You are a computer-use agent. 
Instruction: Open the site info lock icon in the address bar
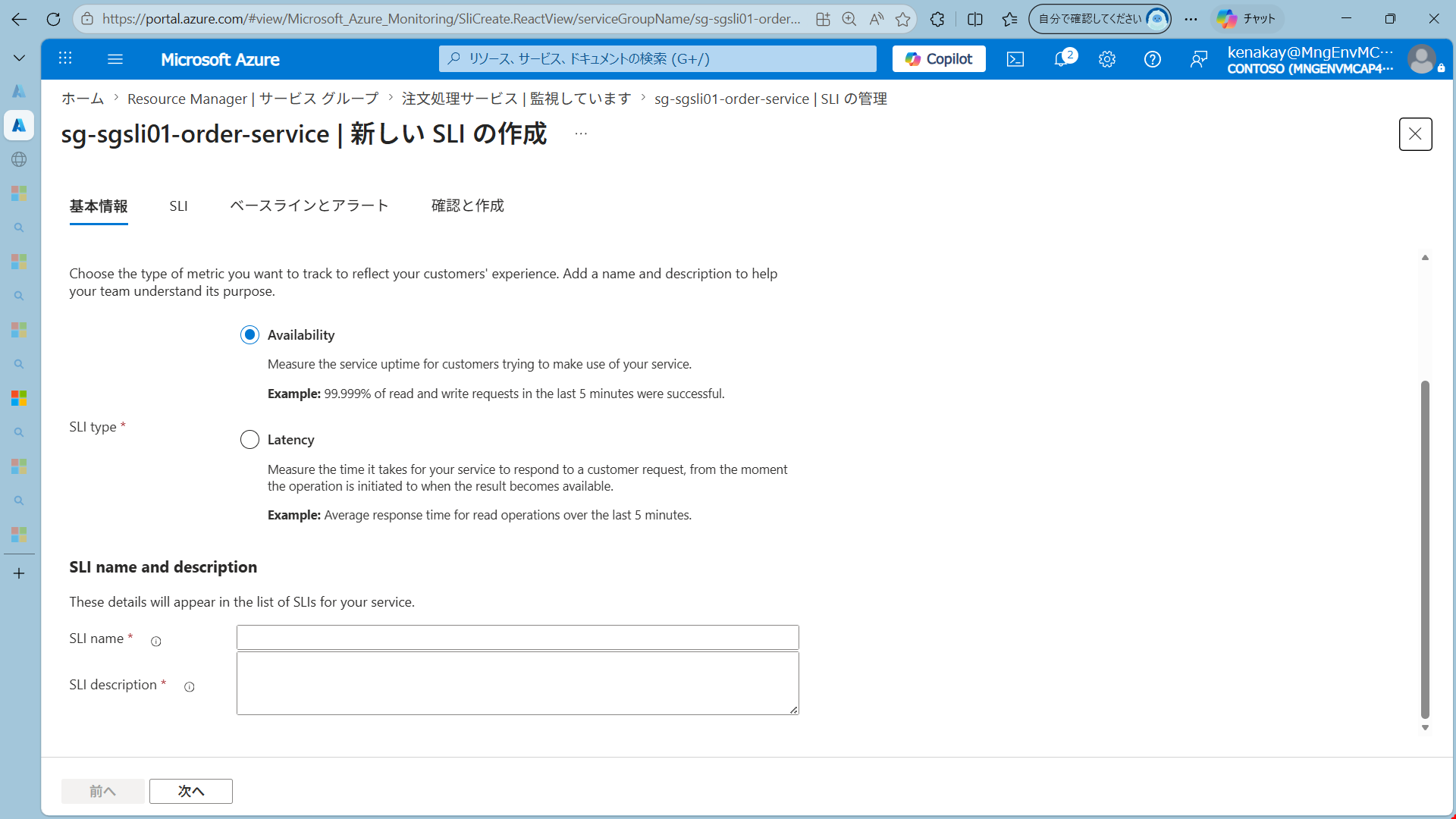(87, 19)
